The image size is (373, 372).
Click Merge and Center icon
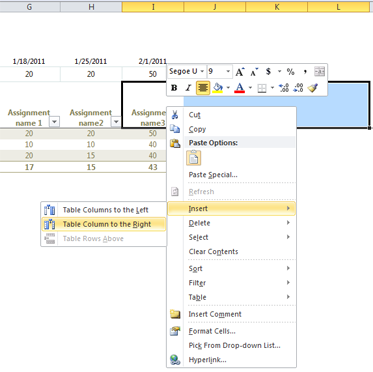(x=319, y=71)
